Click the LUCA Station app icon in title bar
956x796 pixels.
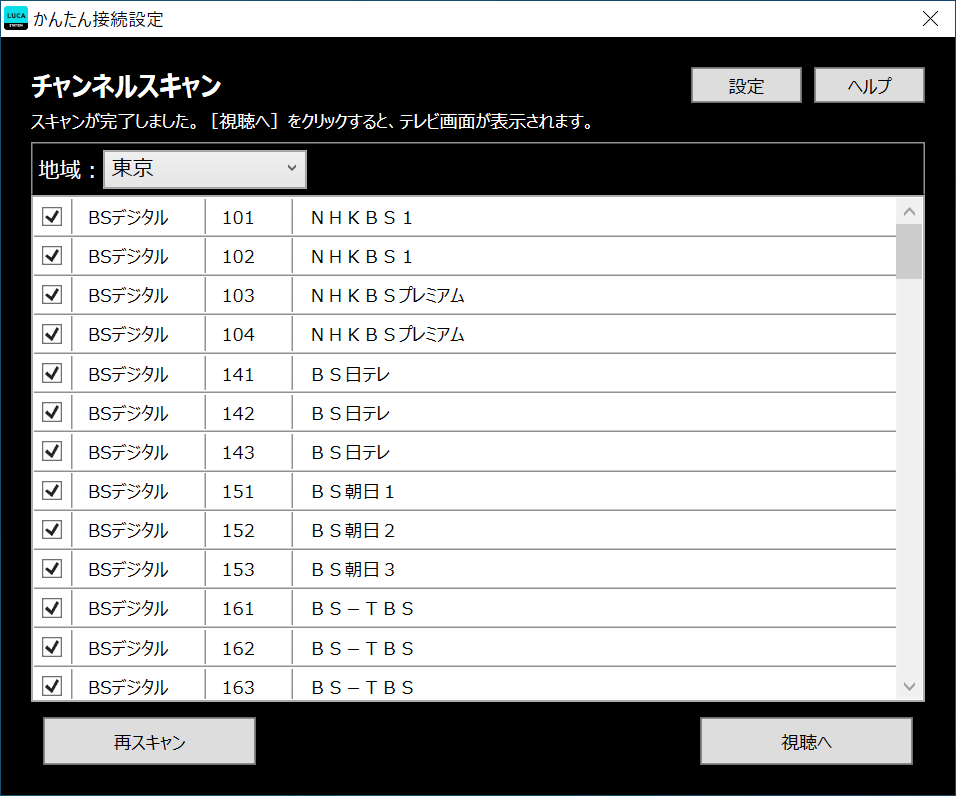pos(16,19)
